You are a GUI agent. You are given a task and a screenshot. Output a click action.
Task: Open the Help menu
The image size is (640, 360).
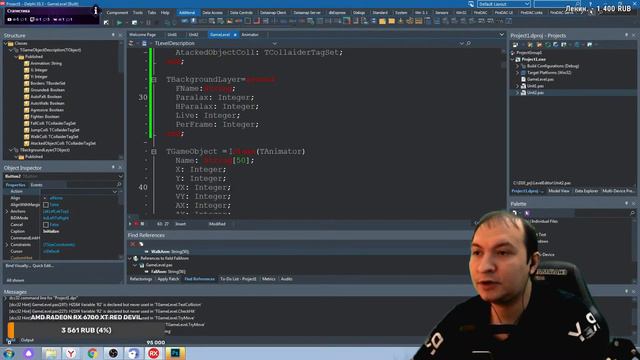[165, 13]
